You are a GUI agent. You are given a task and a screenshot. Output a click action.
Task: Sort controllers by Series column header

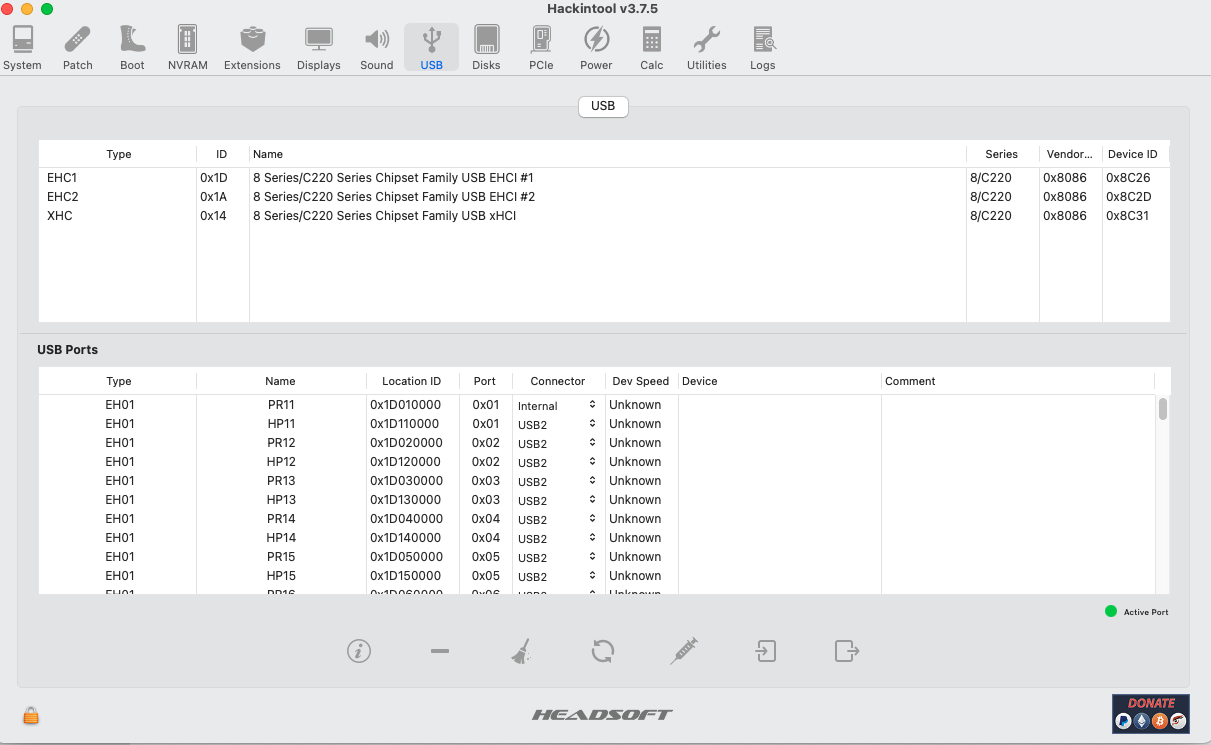click(1001, 154)
